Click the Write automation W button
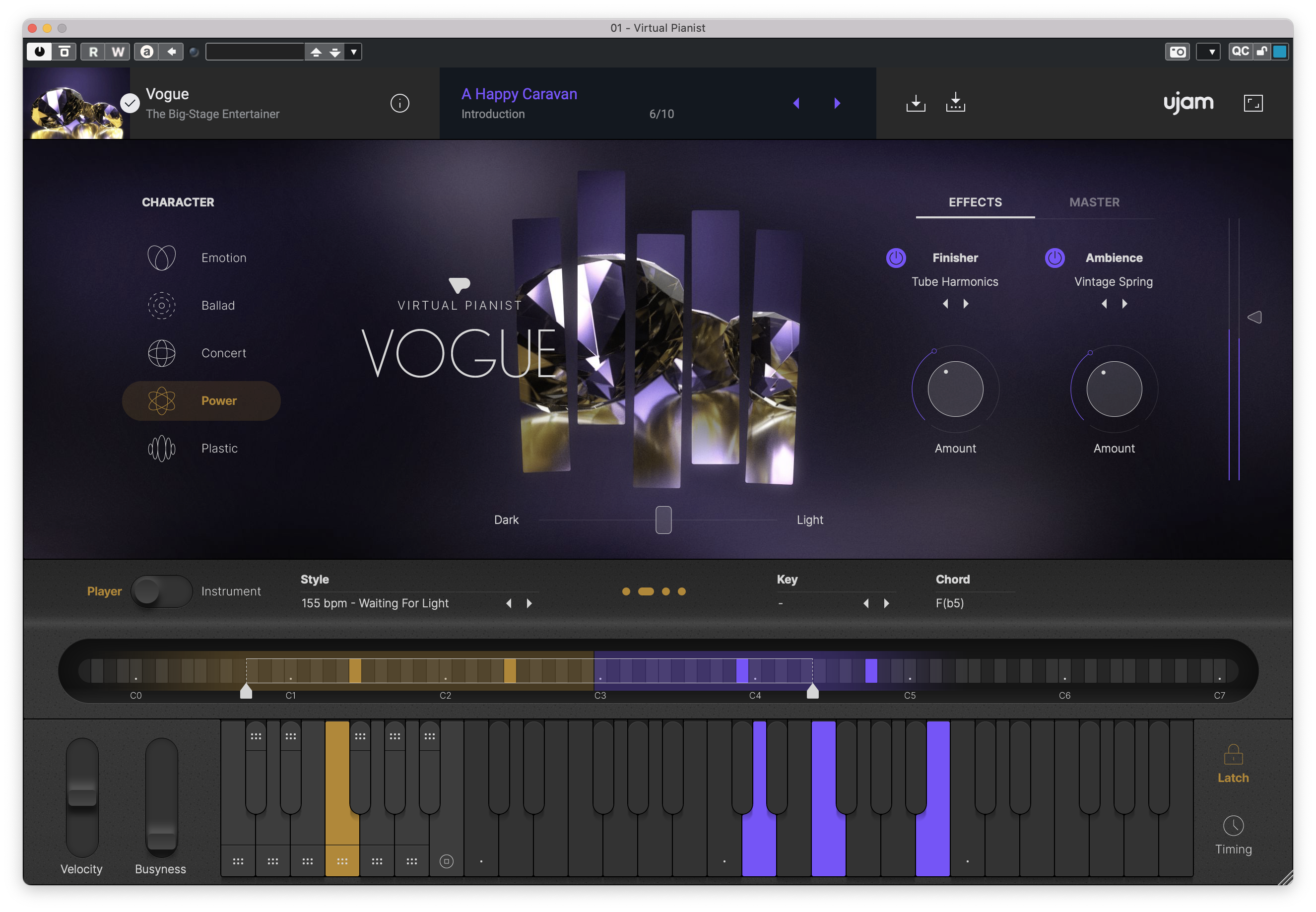The height and width of the screenshot is (912, 1316). pos(118,52)
